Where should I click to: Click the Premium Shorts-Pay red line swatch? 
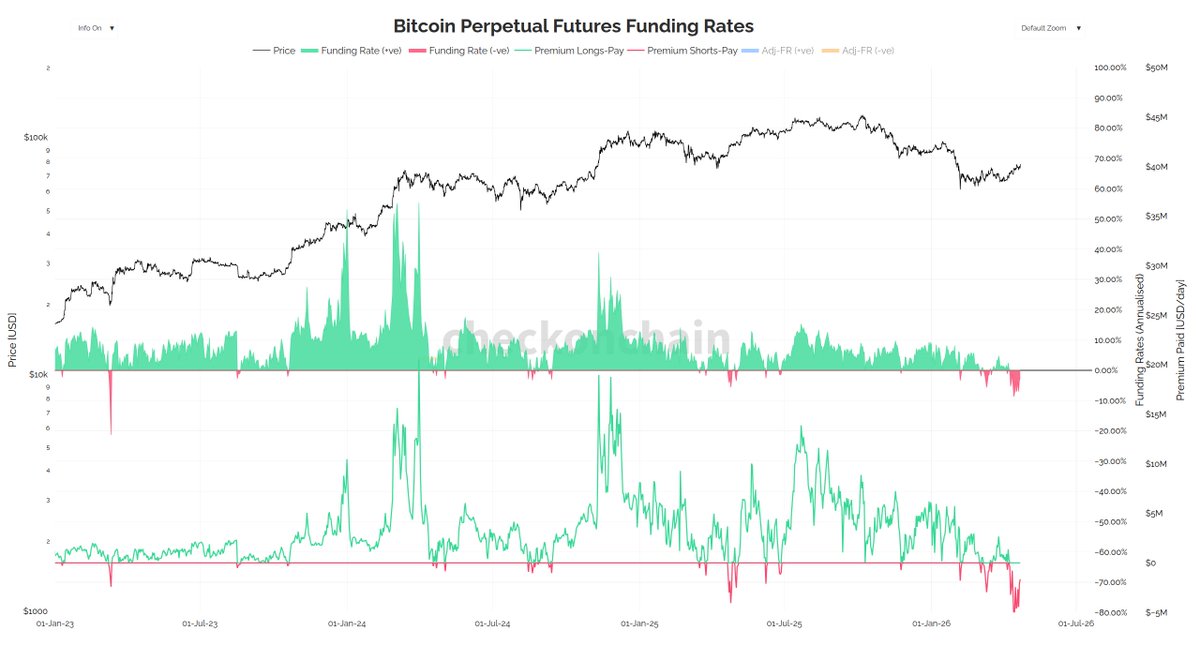pyautogui.click(x=631, y=50)
